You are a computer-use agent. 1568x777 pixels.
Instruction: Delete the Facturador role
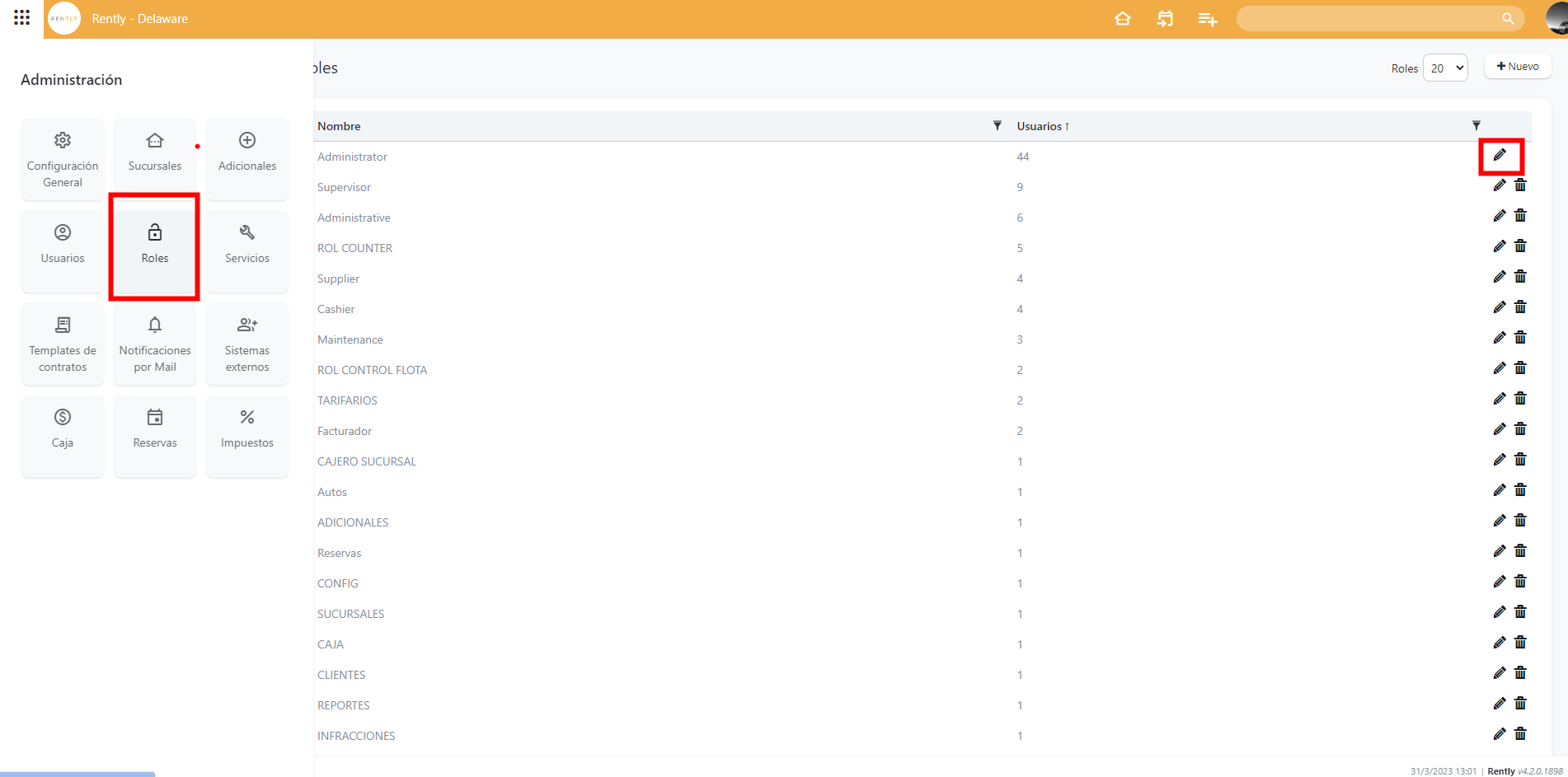point(1520,429)
